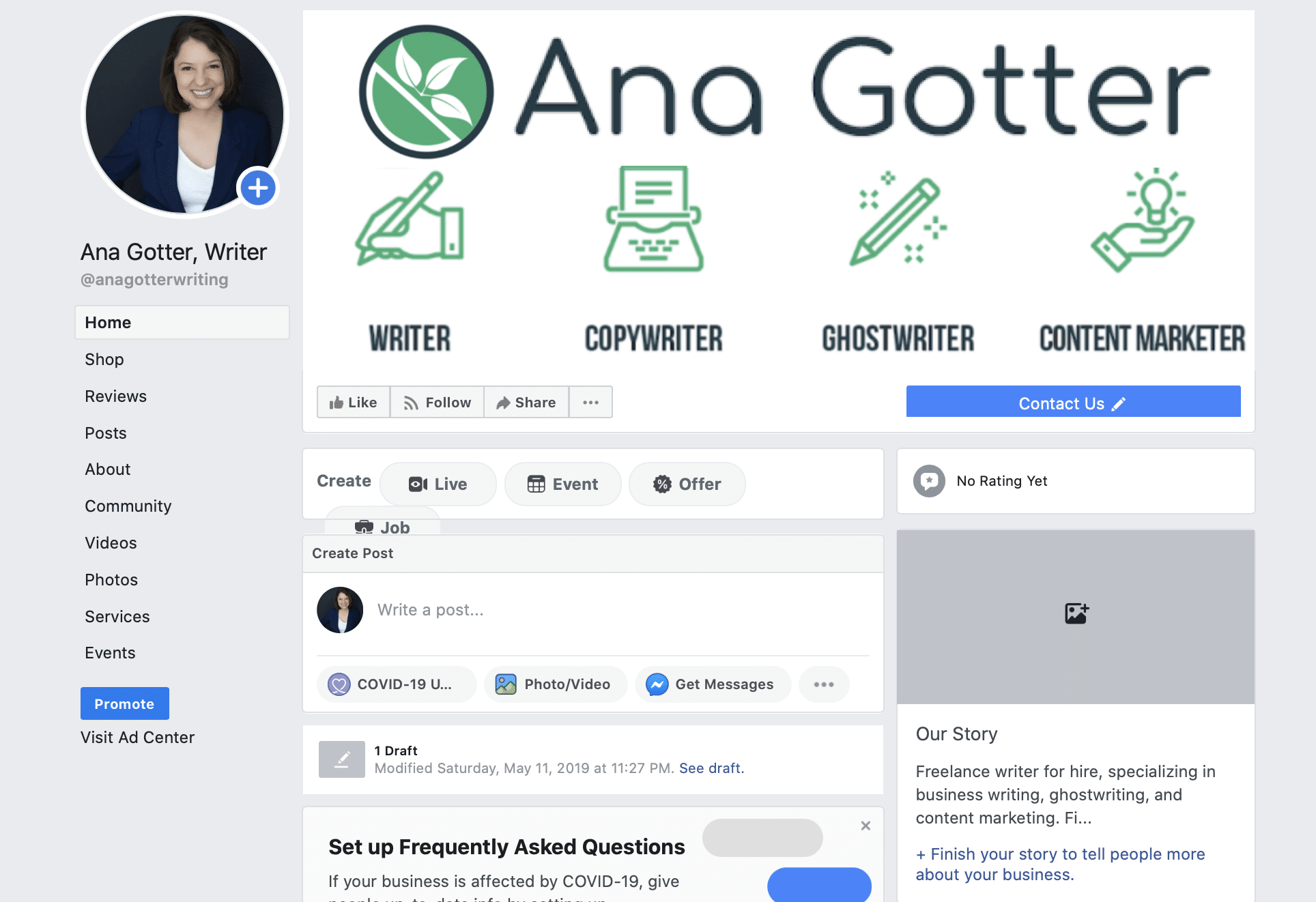Click the draft pencil thumbnail icon
This screenshot has width=1316, height=902.
(341, 759)
